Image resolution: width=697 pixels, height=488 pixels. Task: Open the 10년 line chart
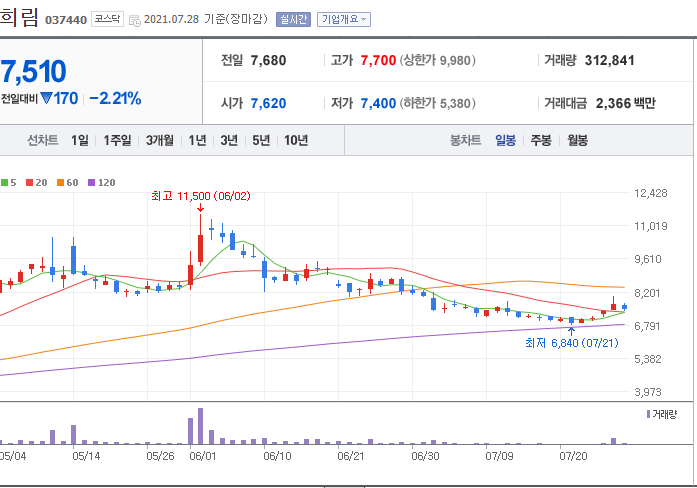click(x=296, y=140)
